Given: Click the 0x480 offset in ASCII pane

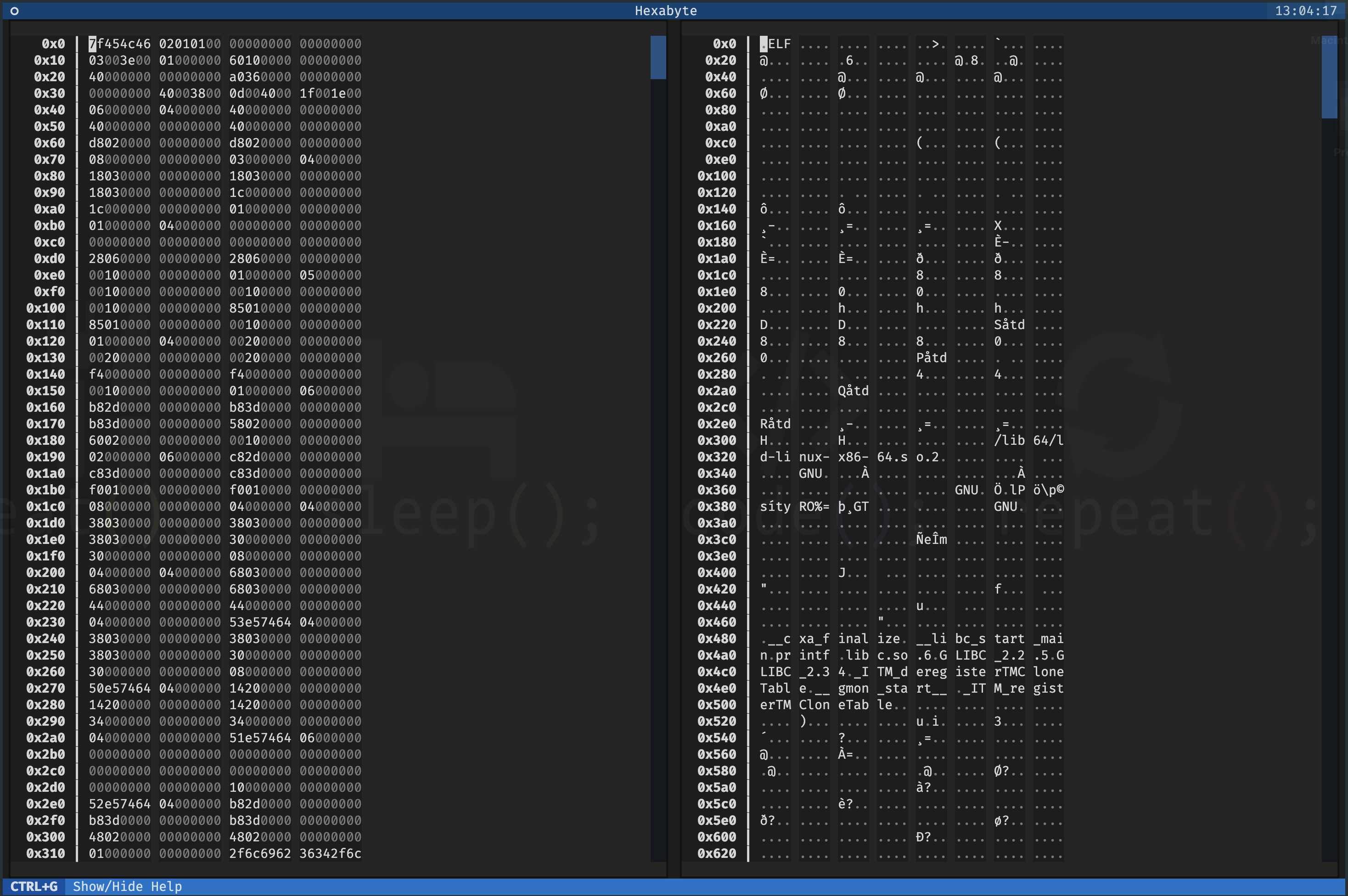Looking at the screenshot, I should pyautogui.click(x=717, y=639).
